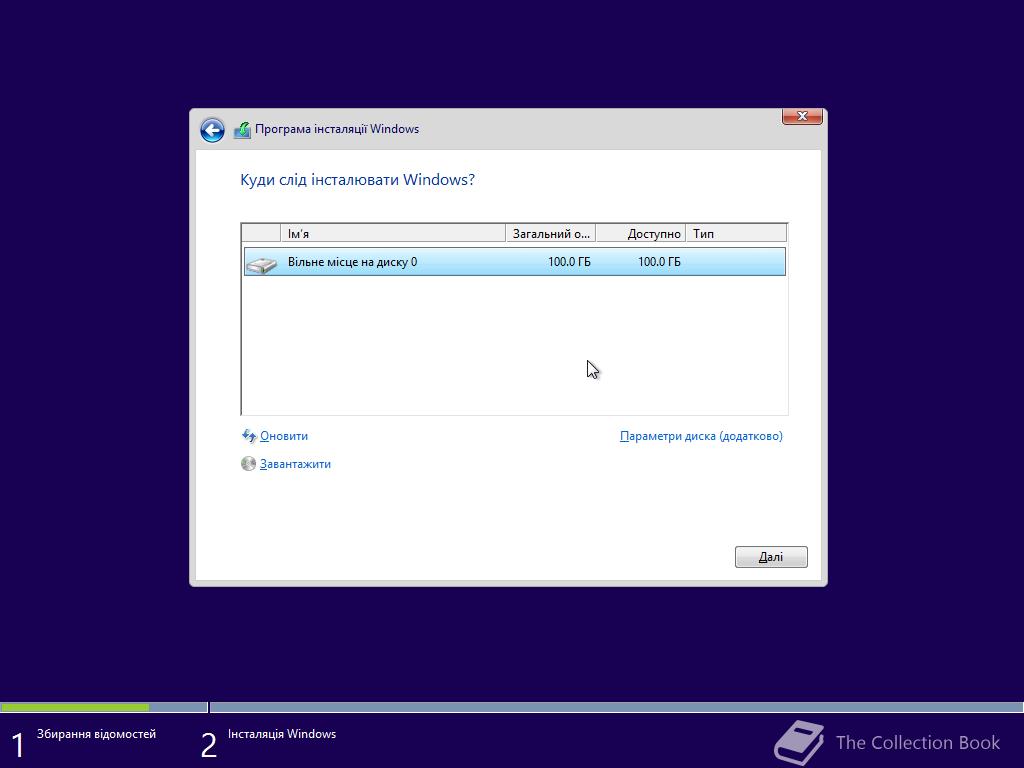Click available space value 100.0 ГБ
Viewport: 1024px width, 768px height.
(x=659, y=262)
